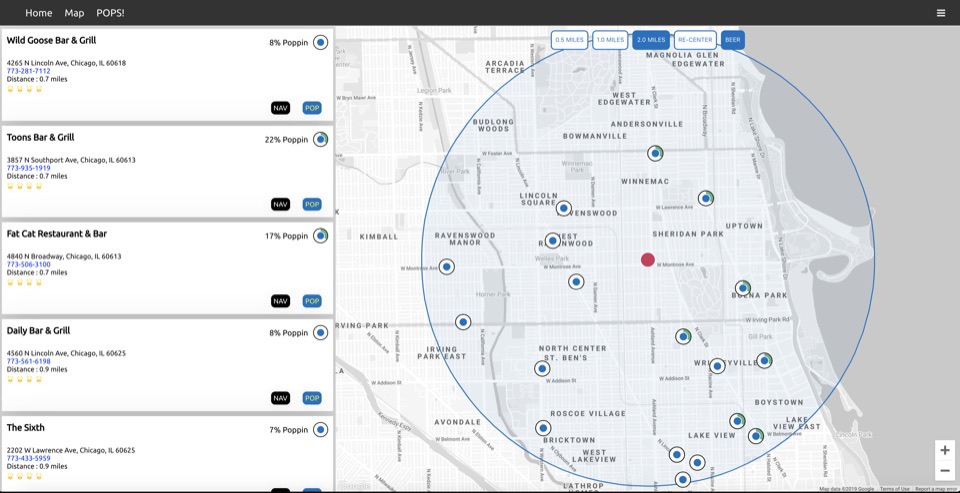This screenshot has width=960, height=493.
Task: Click bar marker on W Montrose Ave near Ravenswood Manor
Action: pos(447,267)
